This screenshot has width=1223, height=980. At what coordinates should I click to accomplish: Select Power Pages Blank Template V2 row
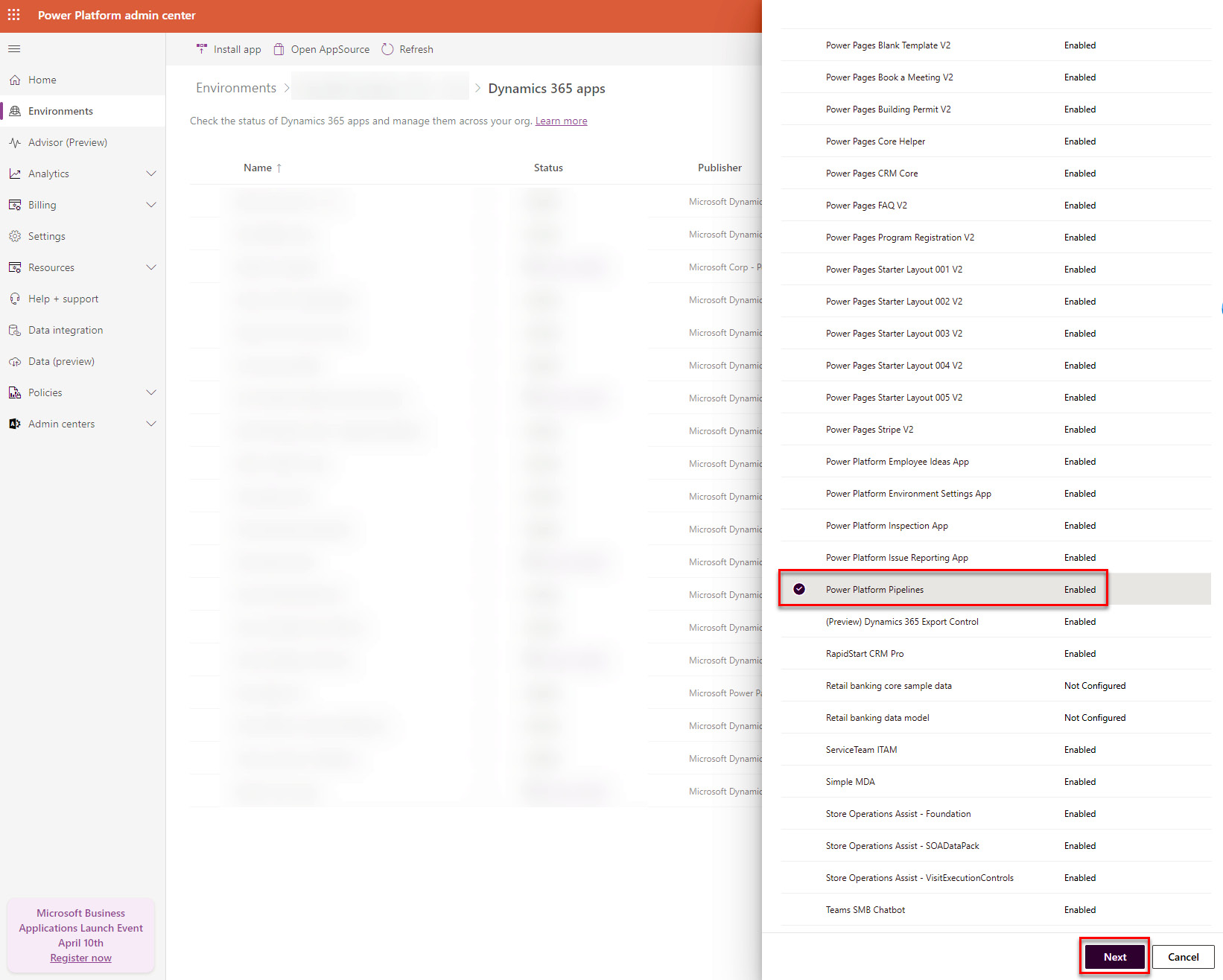(996, 45)
